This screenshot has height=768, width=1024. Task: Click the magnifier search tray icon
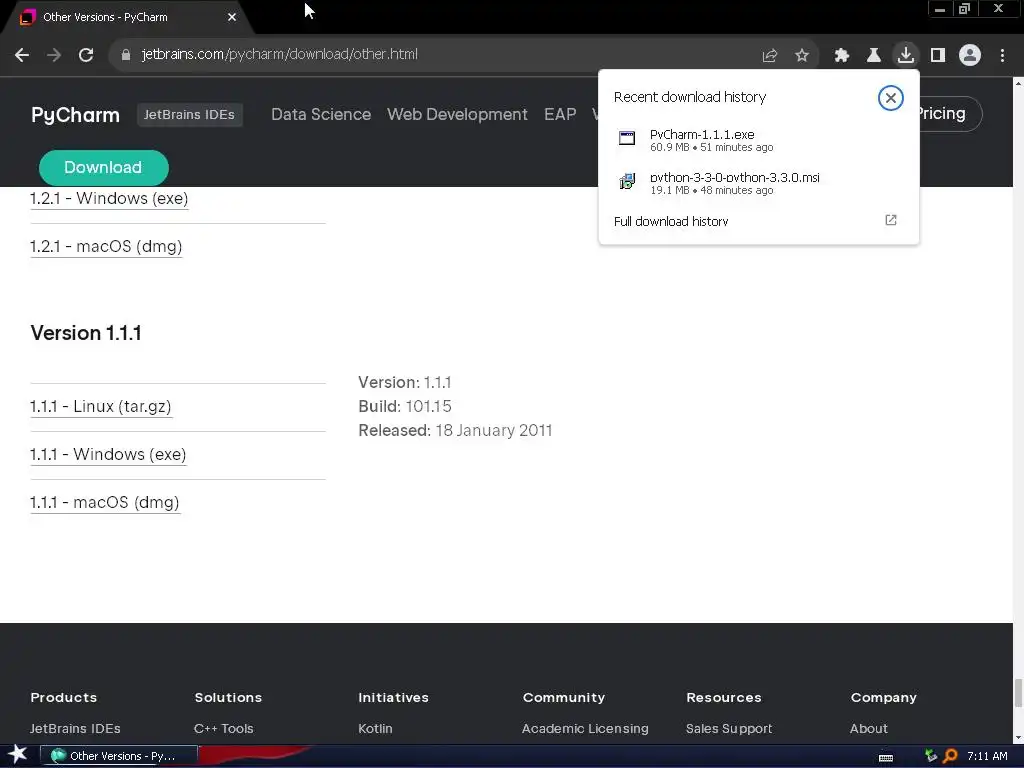(950, 756)
